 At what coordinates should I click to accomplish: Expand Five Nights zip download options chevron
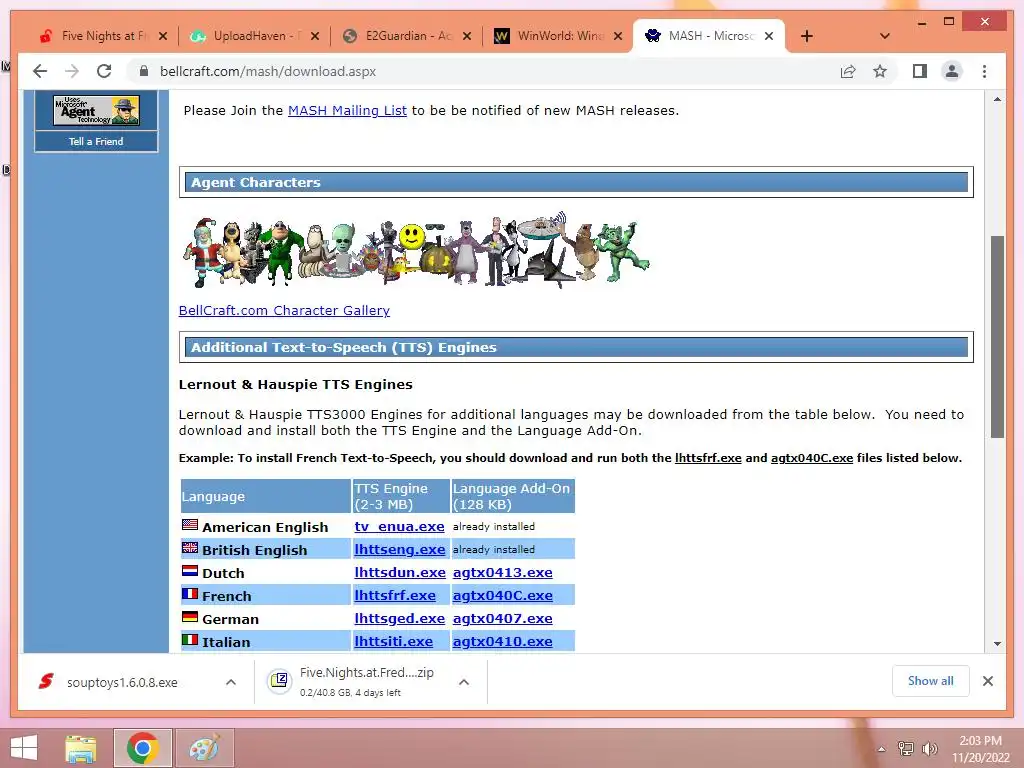click(464, 682)
